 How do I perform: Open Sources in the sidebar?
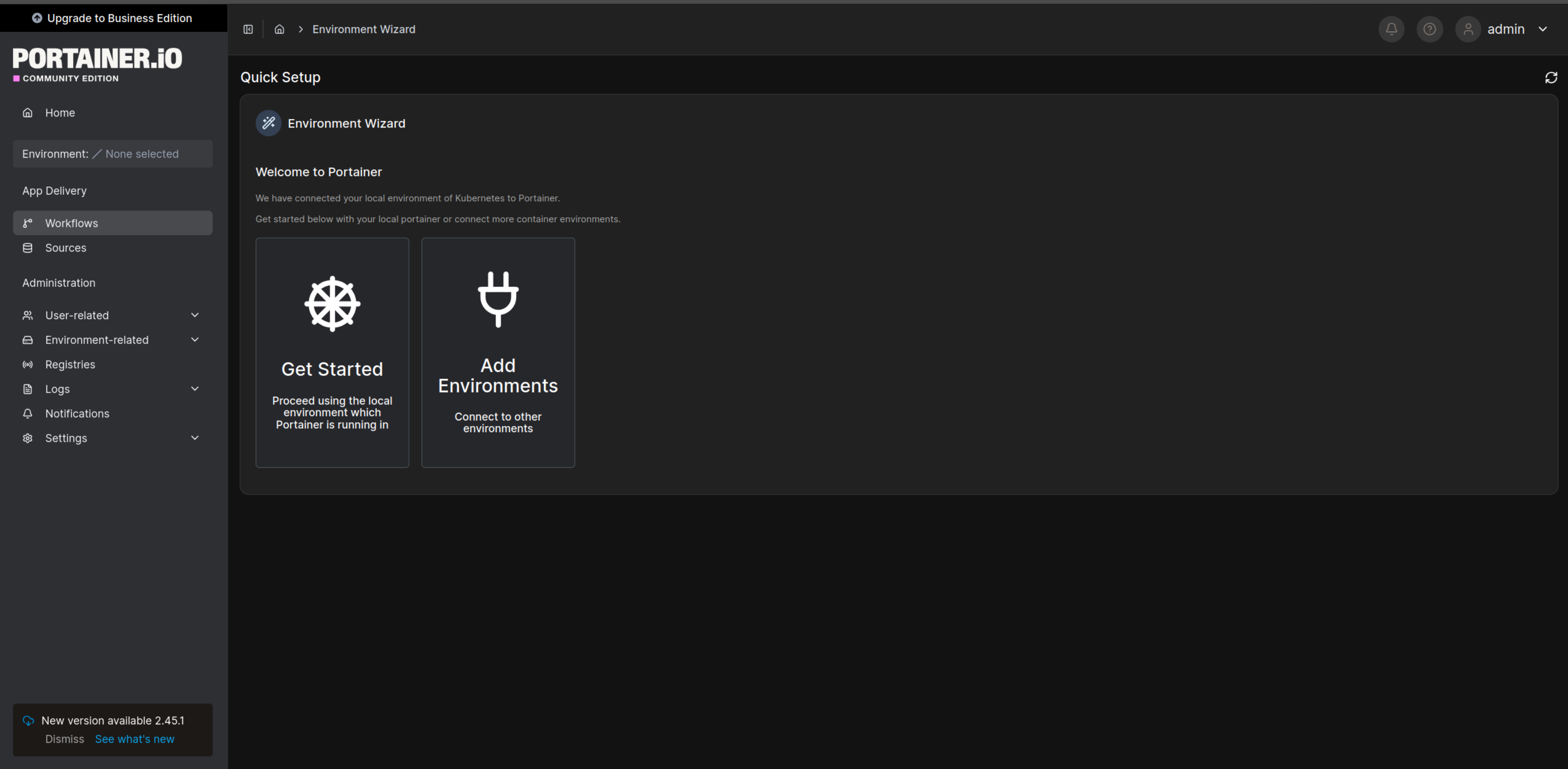coord(112,248)
